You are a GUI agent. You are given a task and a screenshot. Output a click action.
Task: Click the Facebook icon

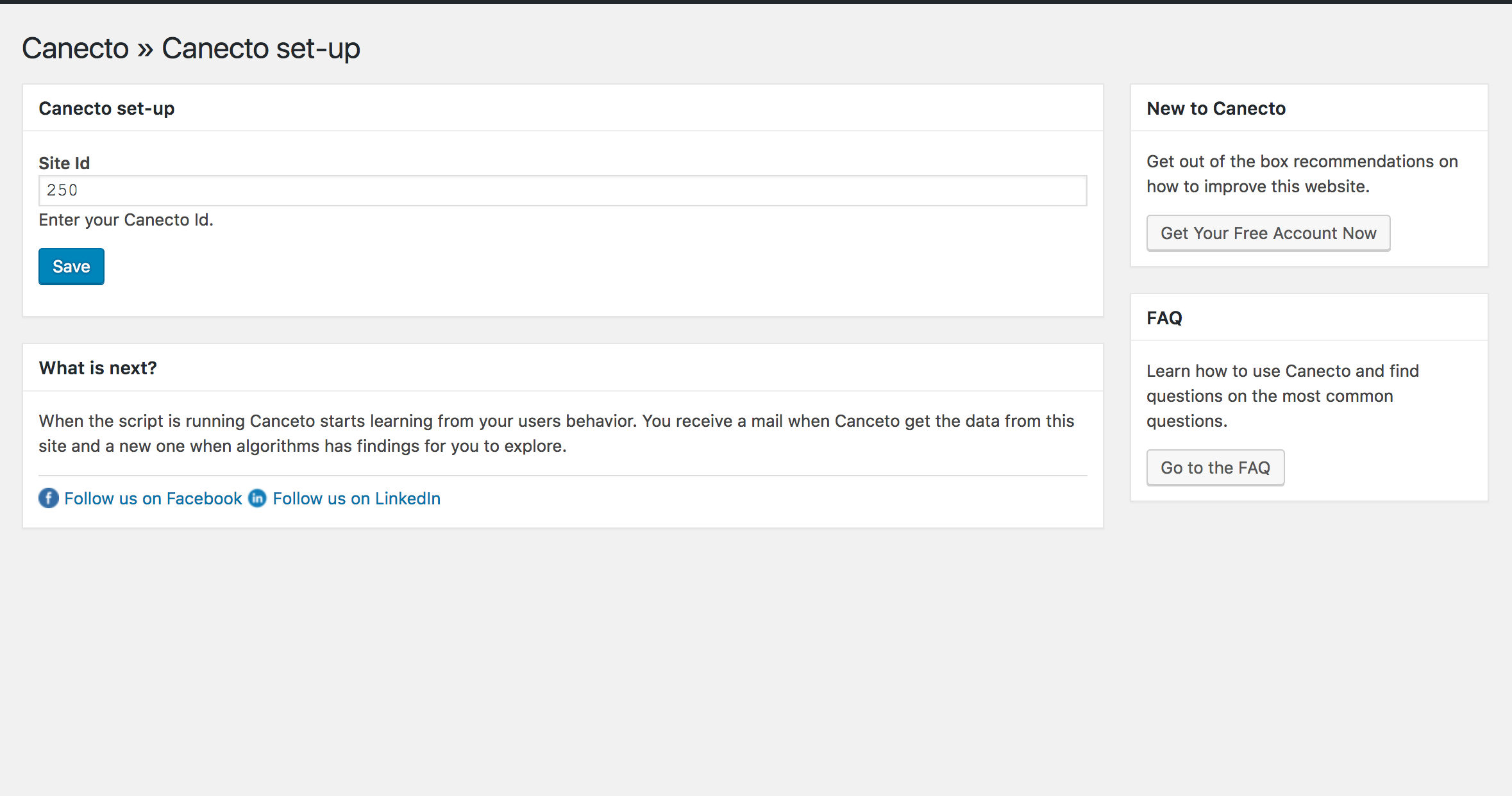[49, 498]
